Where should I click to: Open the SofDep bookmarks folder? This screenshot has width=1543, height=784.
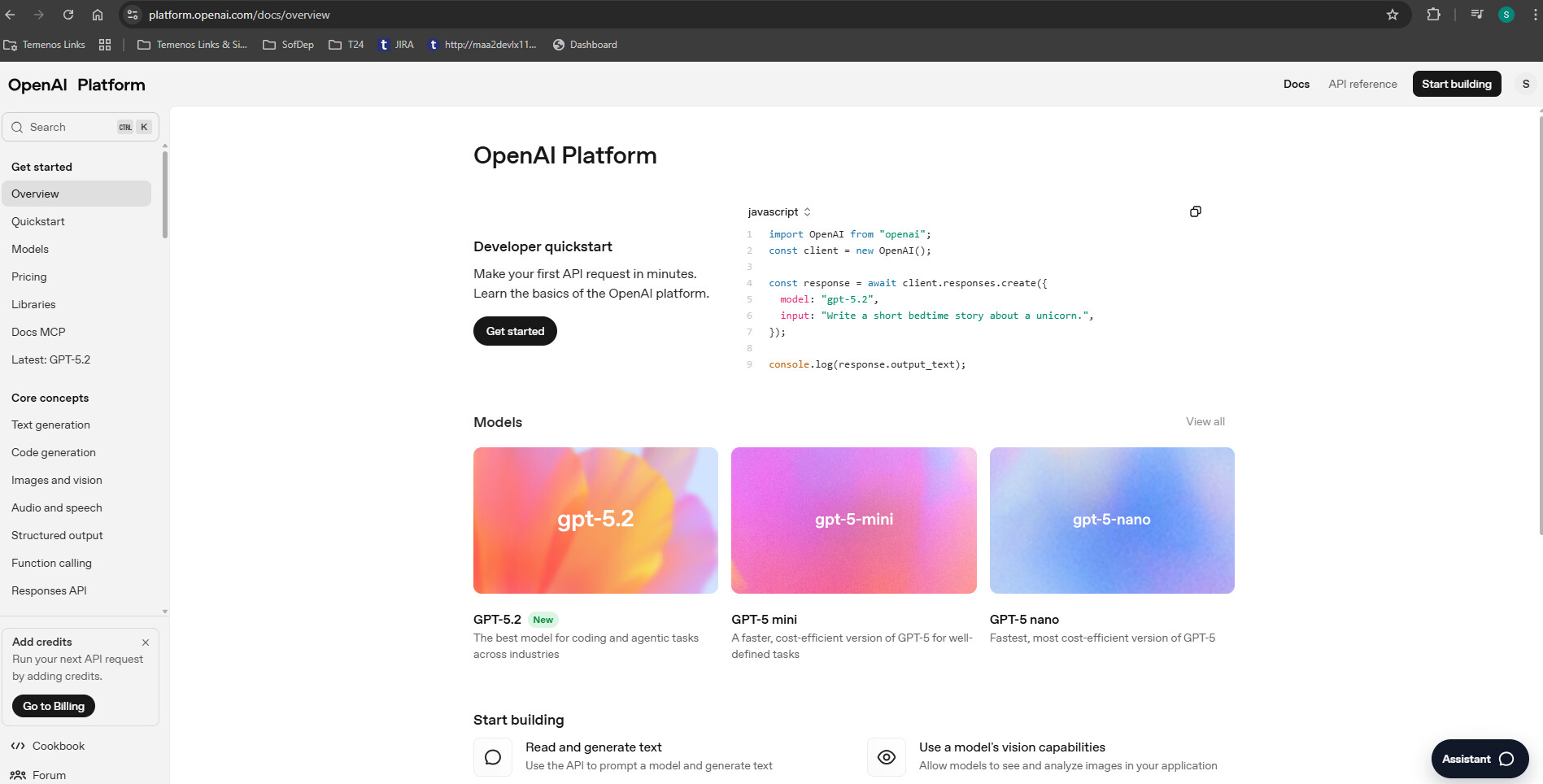coord(289,45)
